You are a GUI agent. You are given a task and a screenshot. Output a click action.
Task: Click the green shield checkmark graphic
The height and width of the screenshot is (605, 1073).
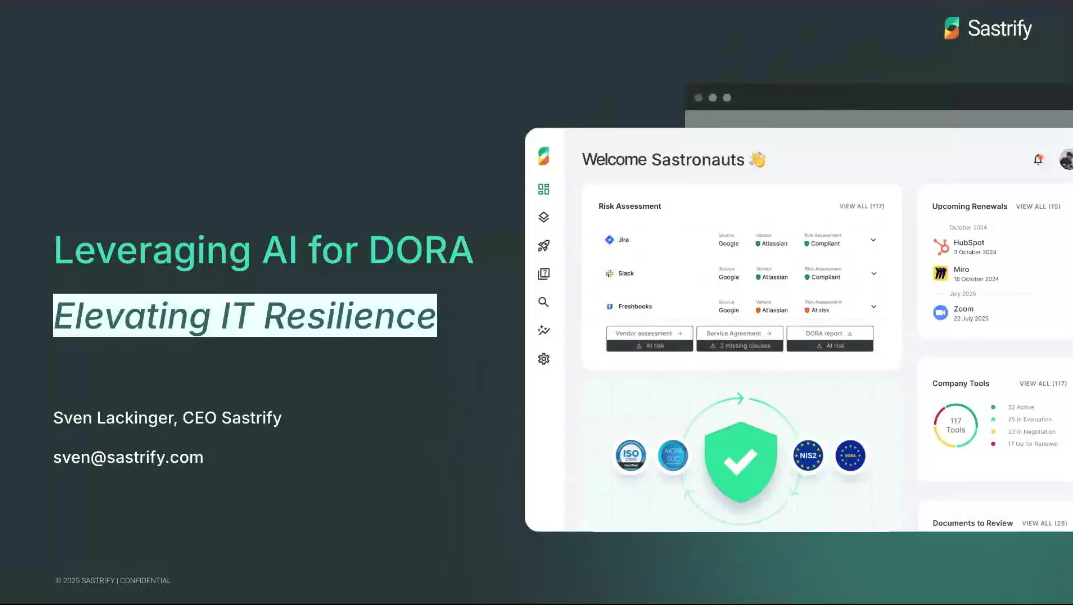(x=740, y=462)
